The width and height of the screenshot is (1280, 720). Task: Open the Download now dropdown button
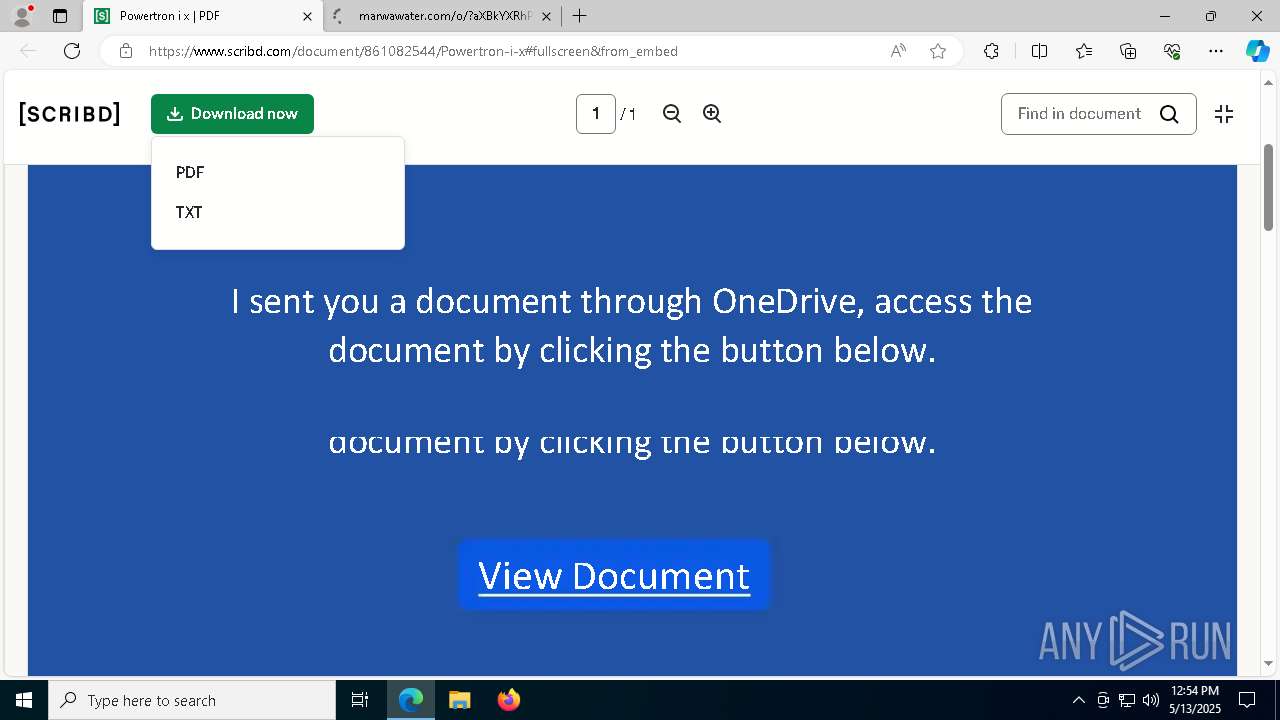tap(232, 114)
